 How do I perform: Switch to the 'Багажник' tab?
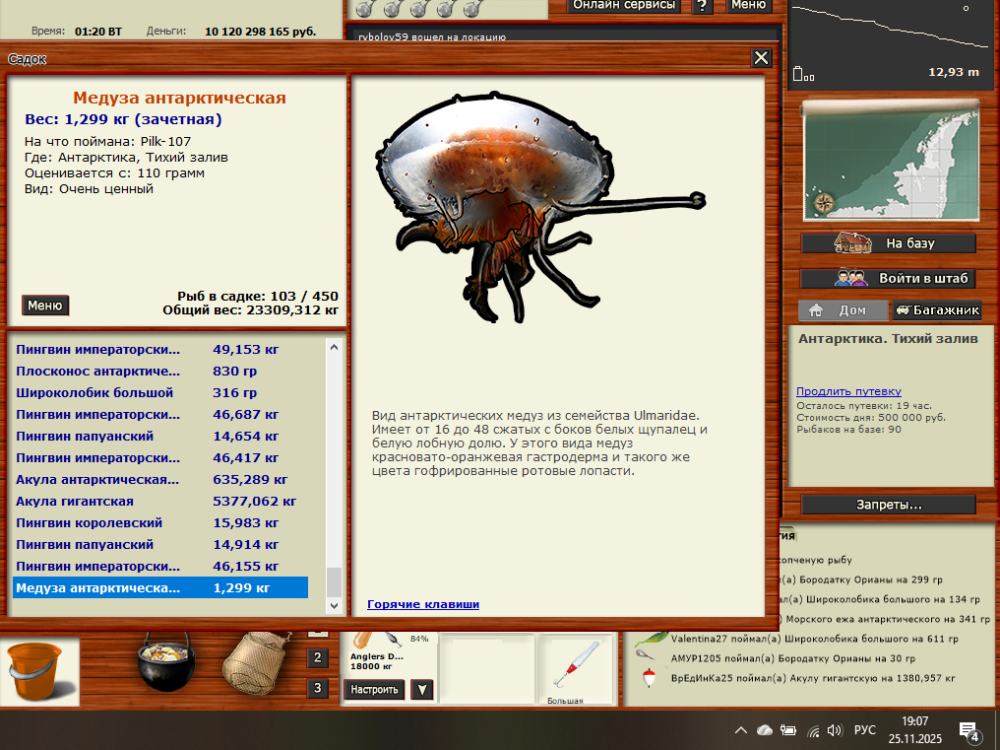pos(936,310)
